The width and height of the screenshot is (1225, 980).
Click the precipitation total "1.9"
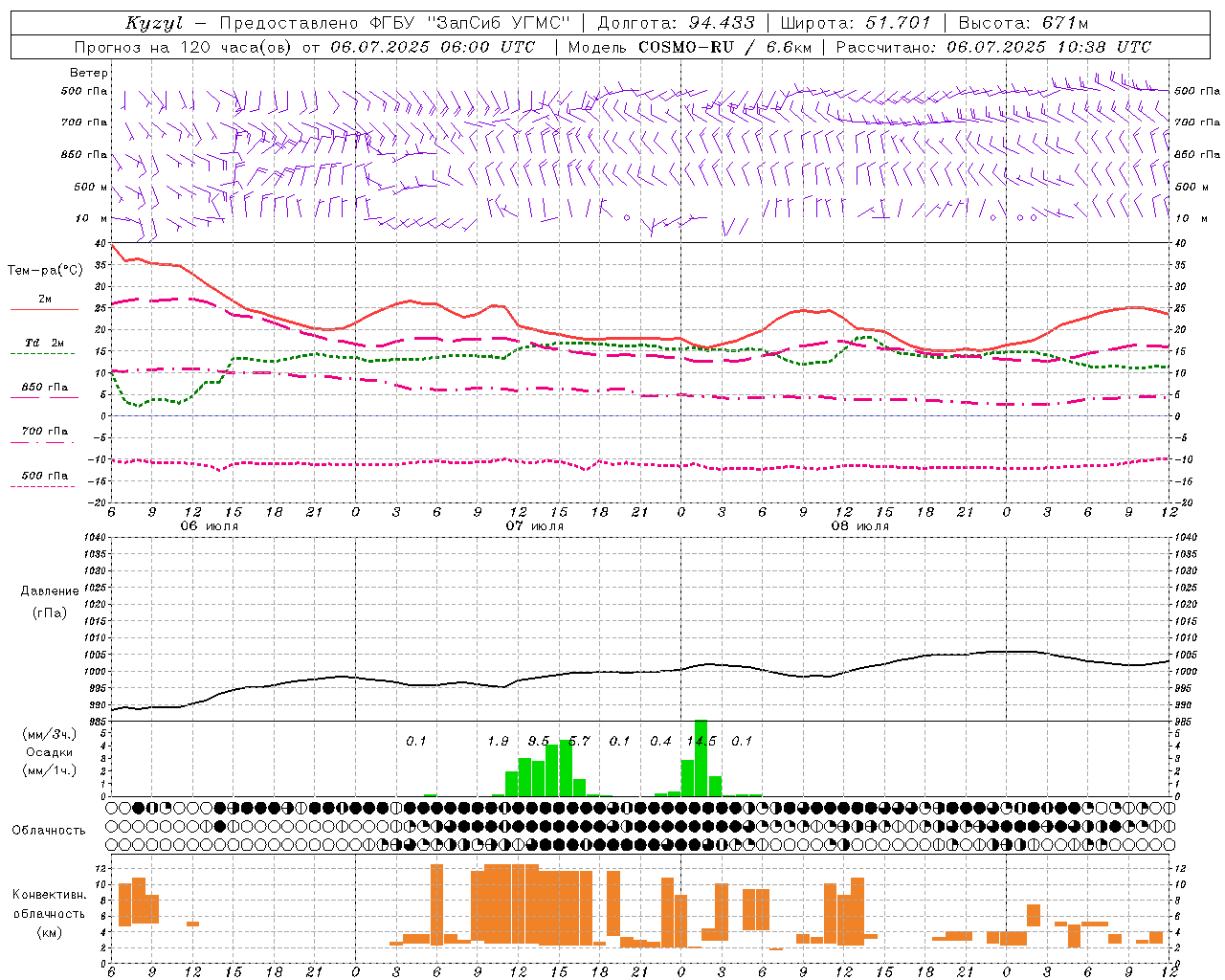tap(498, 742)
